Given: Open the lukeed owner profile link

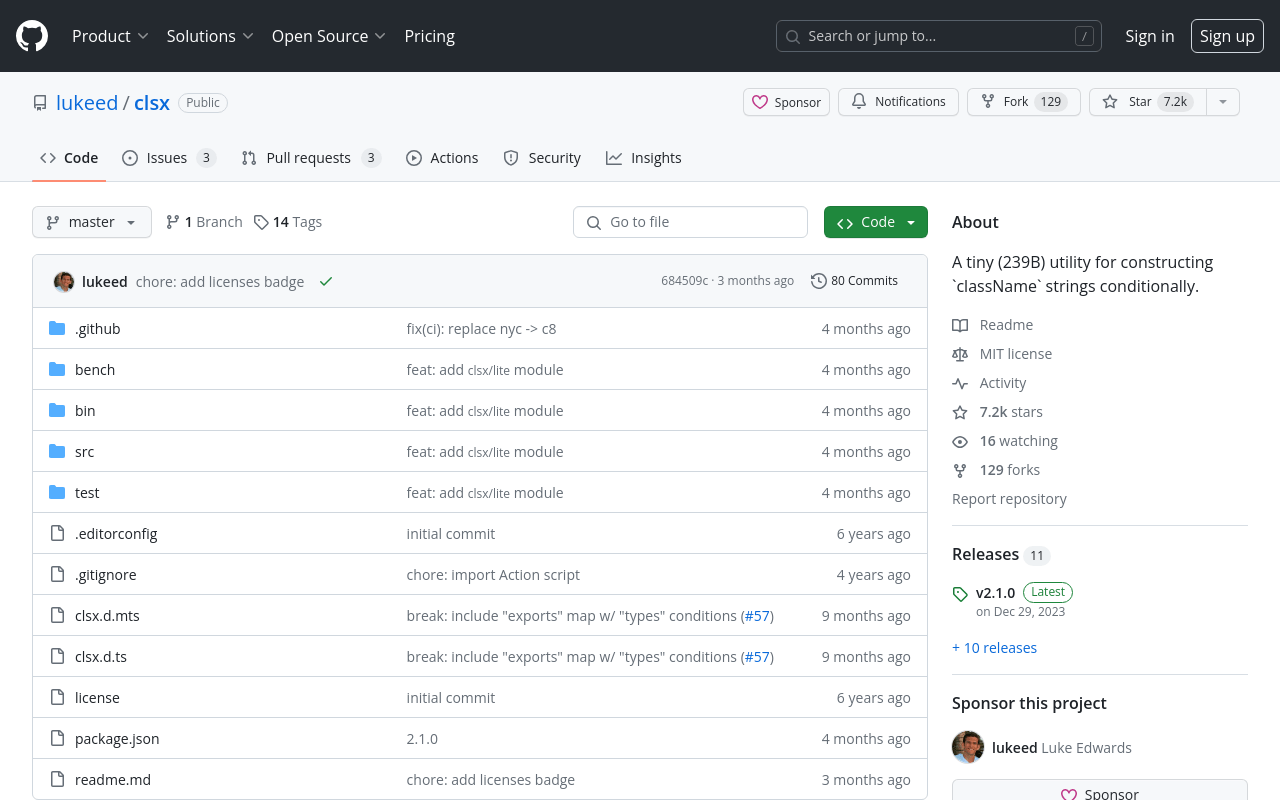Looking at the screenshot, I should click(87, 103).
